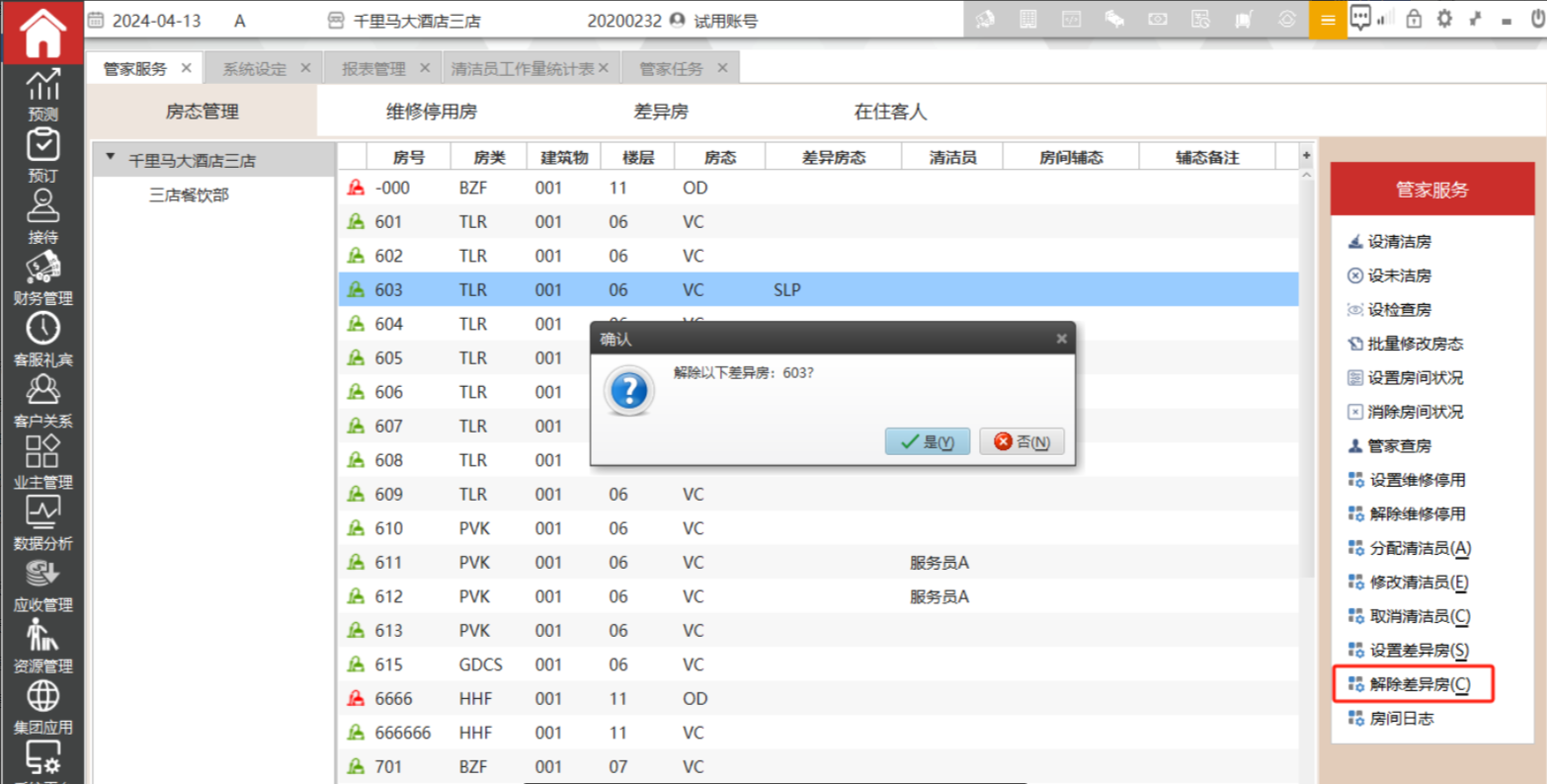Cancel with the 否(N) button
This screenshot has height=784, width=1547.
pyautogui.click(x=1021, y=441)
